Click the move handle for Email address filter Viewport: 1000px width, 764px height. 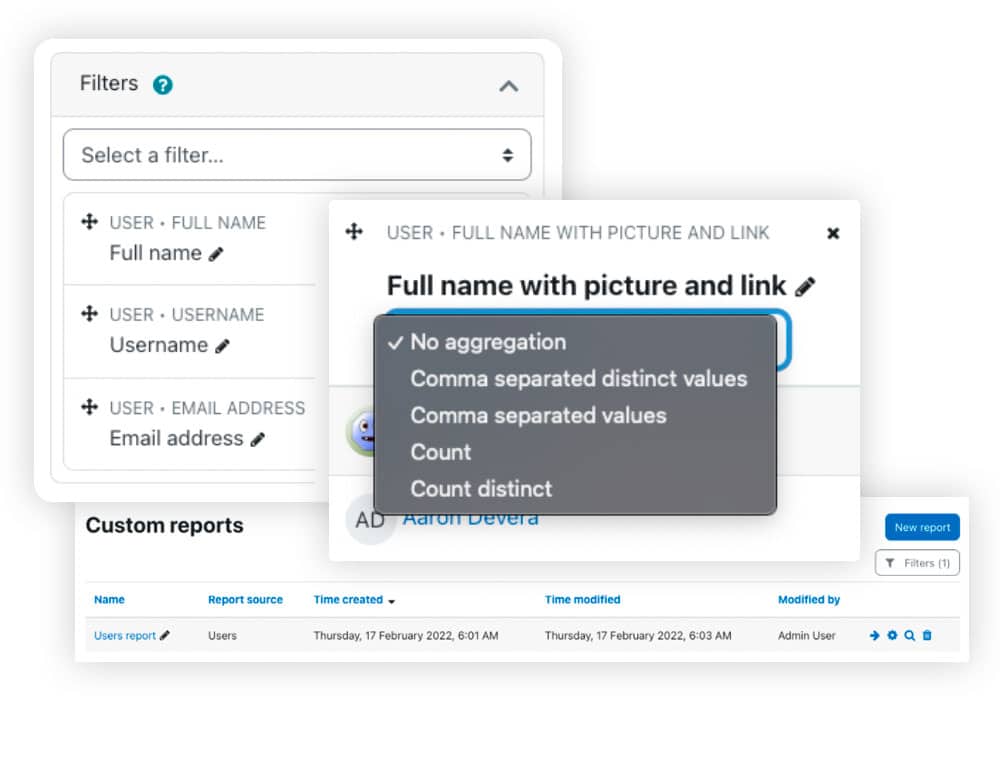coord(89,407)
